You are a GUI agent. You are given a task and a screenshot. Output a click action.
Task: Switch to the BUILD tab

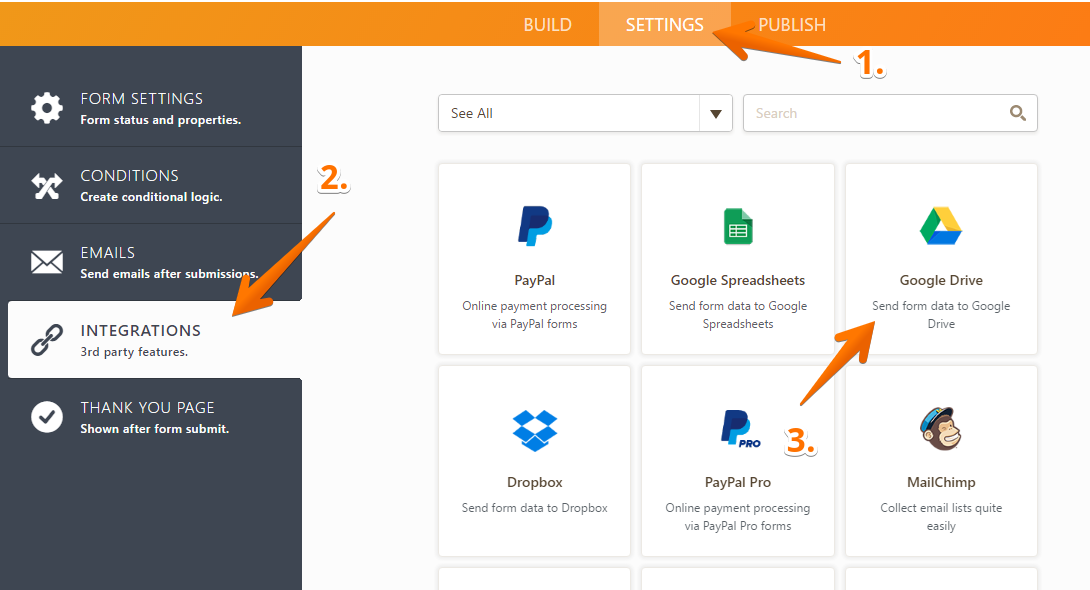547,25
